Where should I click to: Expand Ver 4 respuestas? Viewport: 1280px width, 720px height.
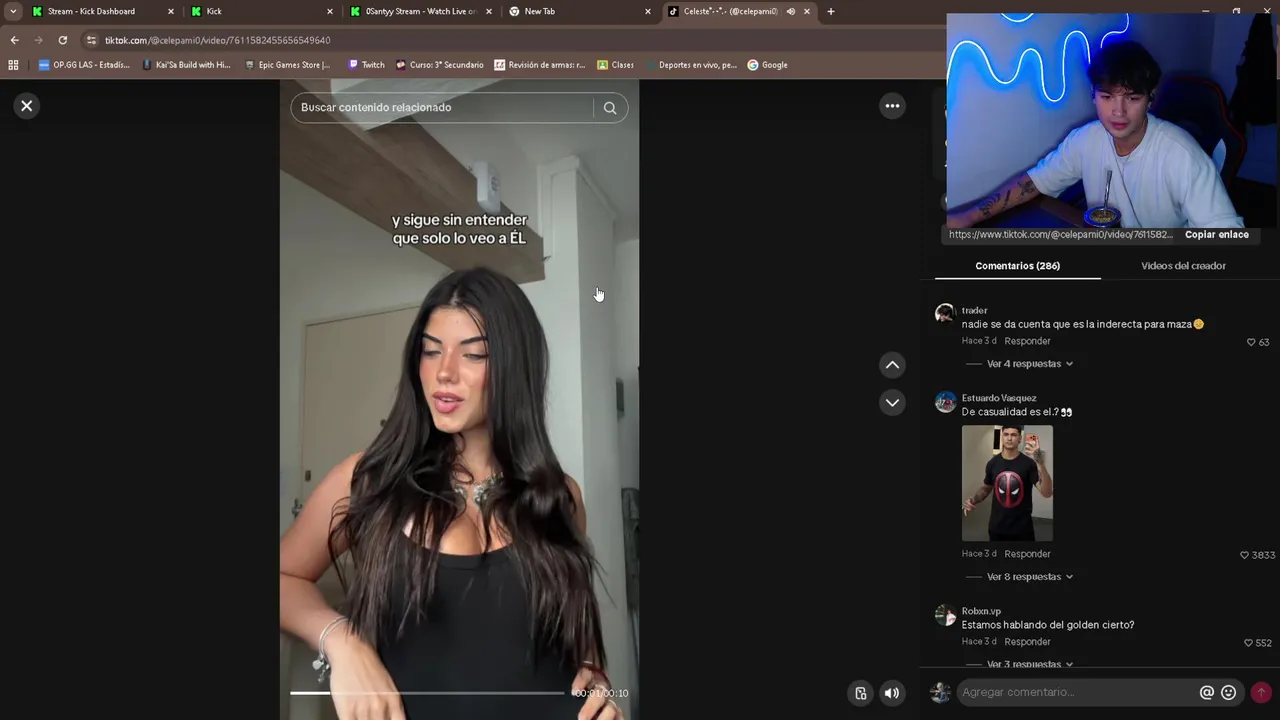(x=1030, y=364)
